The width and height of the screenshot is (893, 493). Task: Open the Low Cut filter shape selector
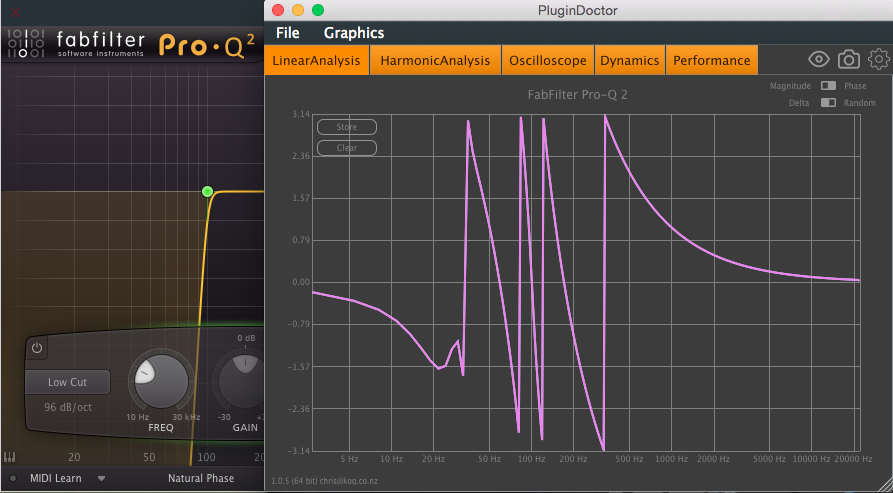tap(67, 382)
